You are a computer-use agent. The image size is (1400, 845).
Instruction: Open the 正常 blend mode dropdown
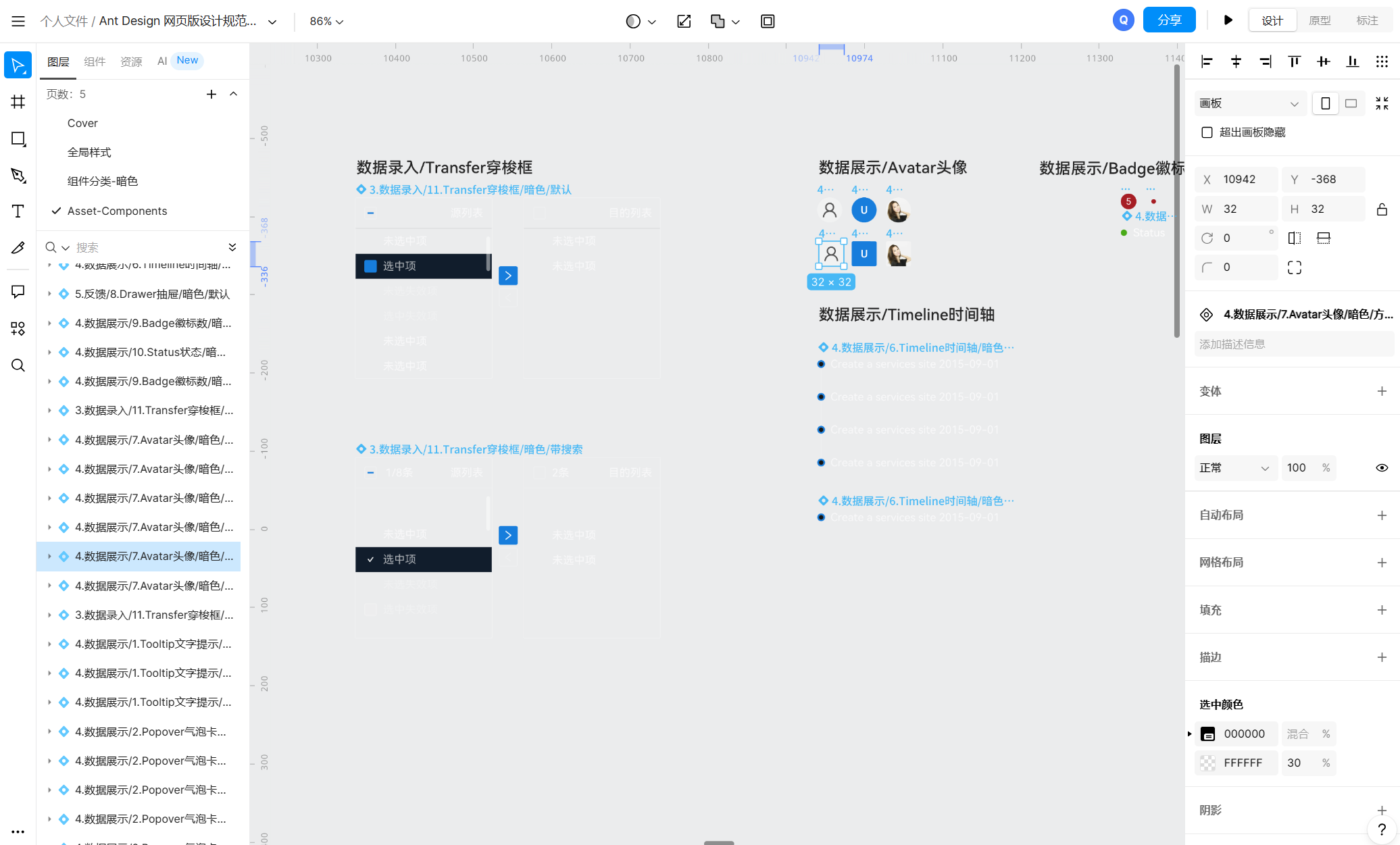coord(1234,468)
